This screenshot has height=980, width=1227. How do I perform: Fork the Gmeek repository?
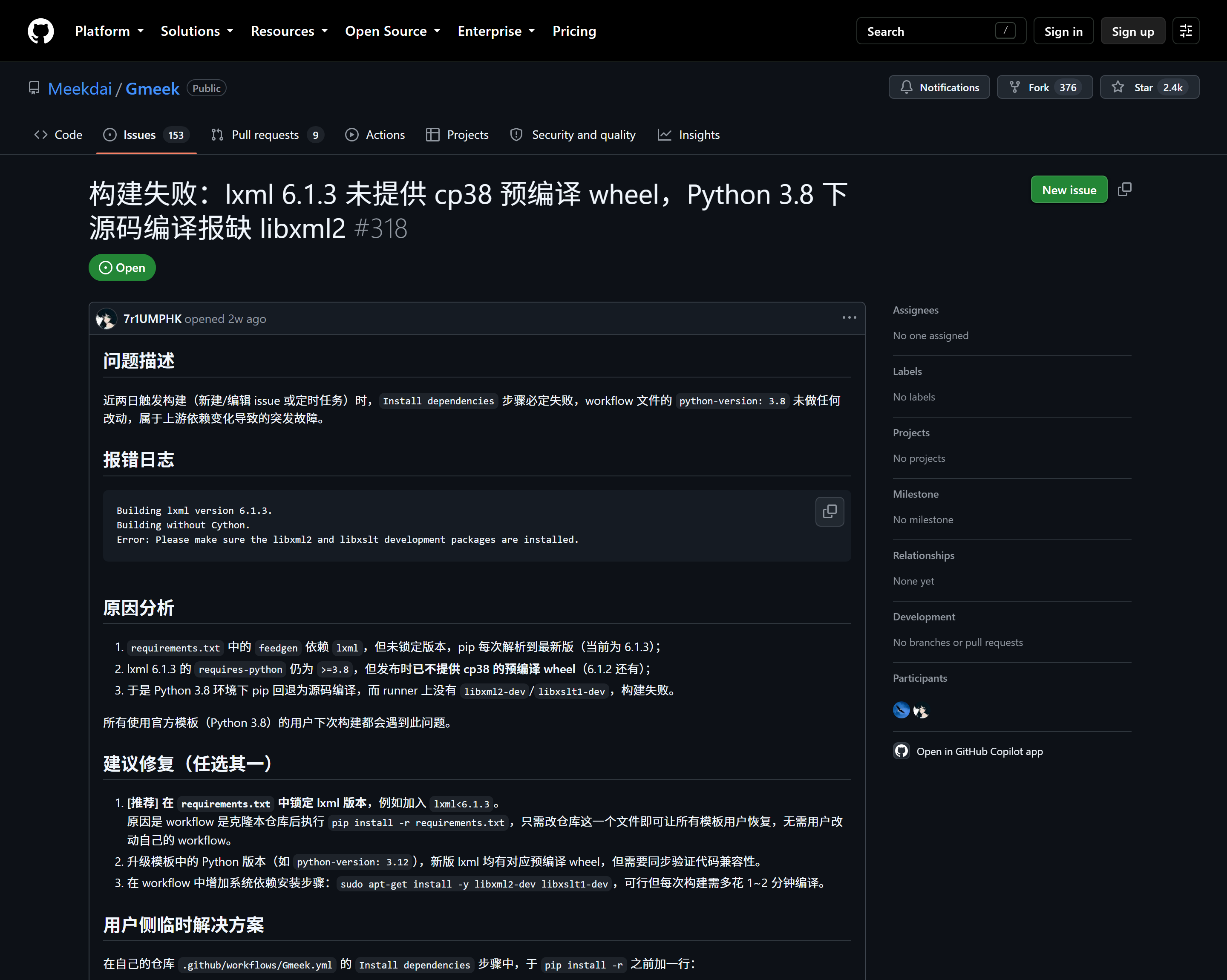click(1045, 87)
